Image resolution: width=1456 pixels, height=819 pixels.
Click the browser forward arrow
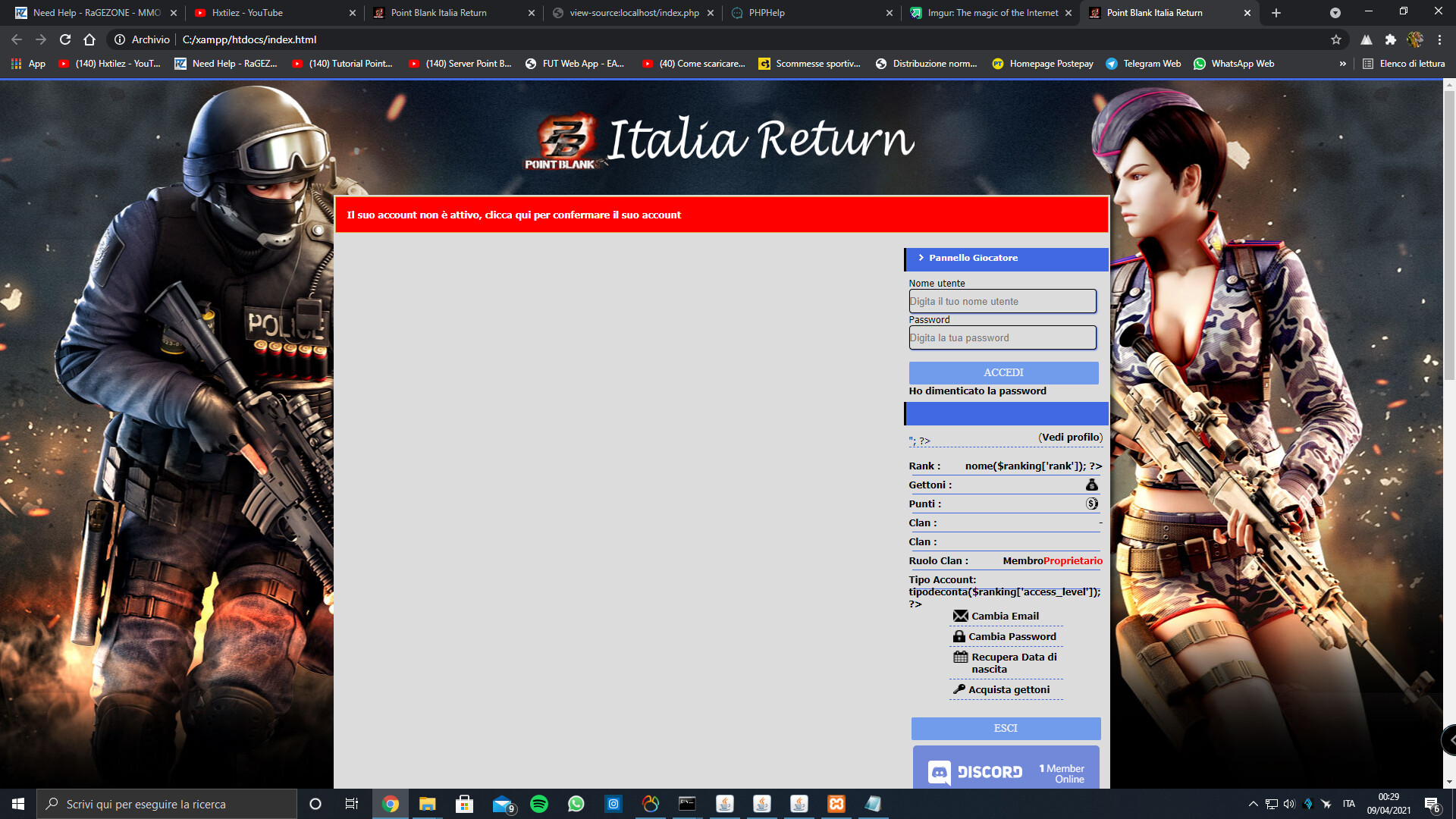[x=41, y=39]
